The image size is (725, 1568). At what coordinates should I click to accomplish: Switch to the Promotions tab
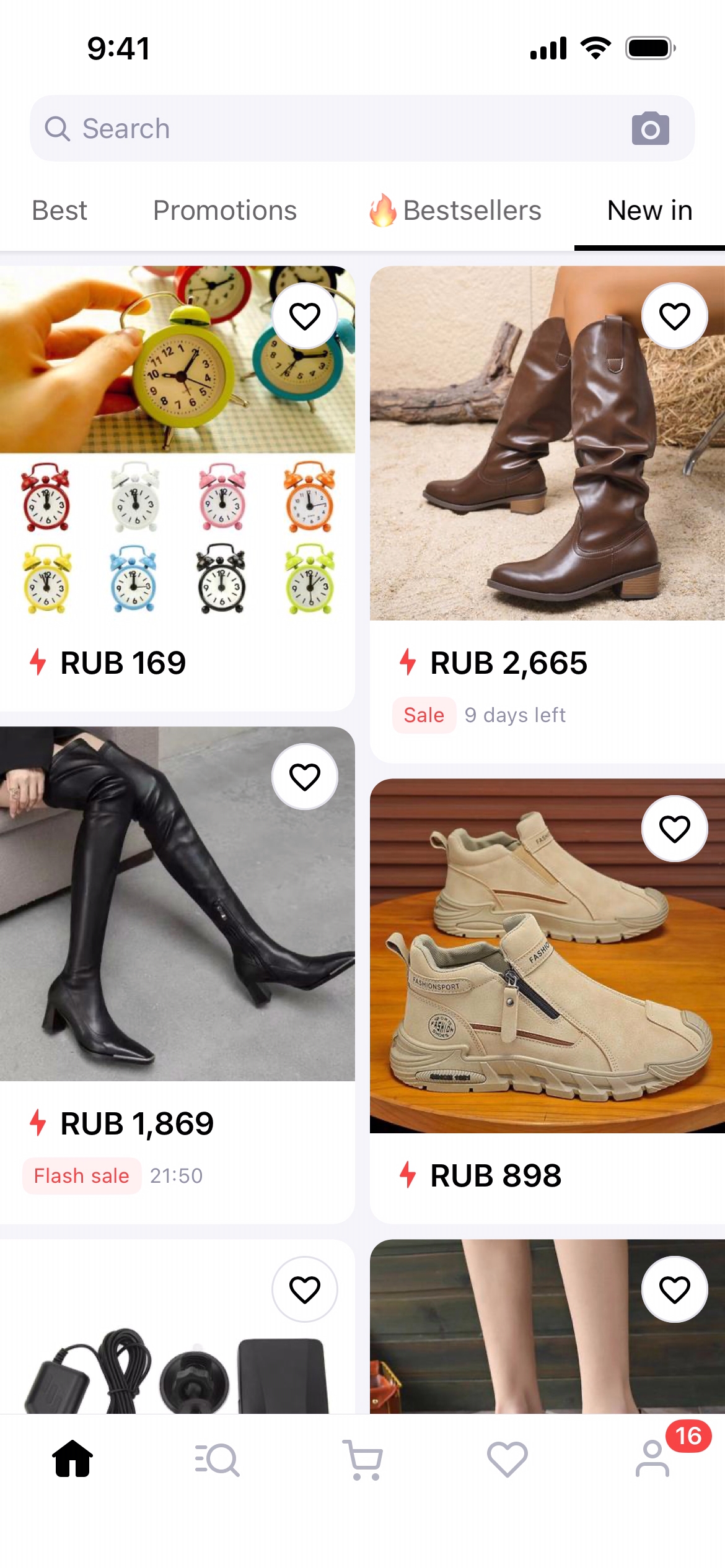tap(225, 211)
